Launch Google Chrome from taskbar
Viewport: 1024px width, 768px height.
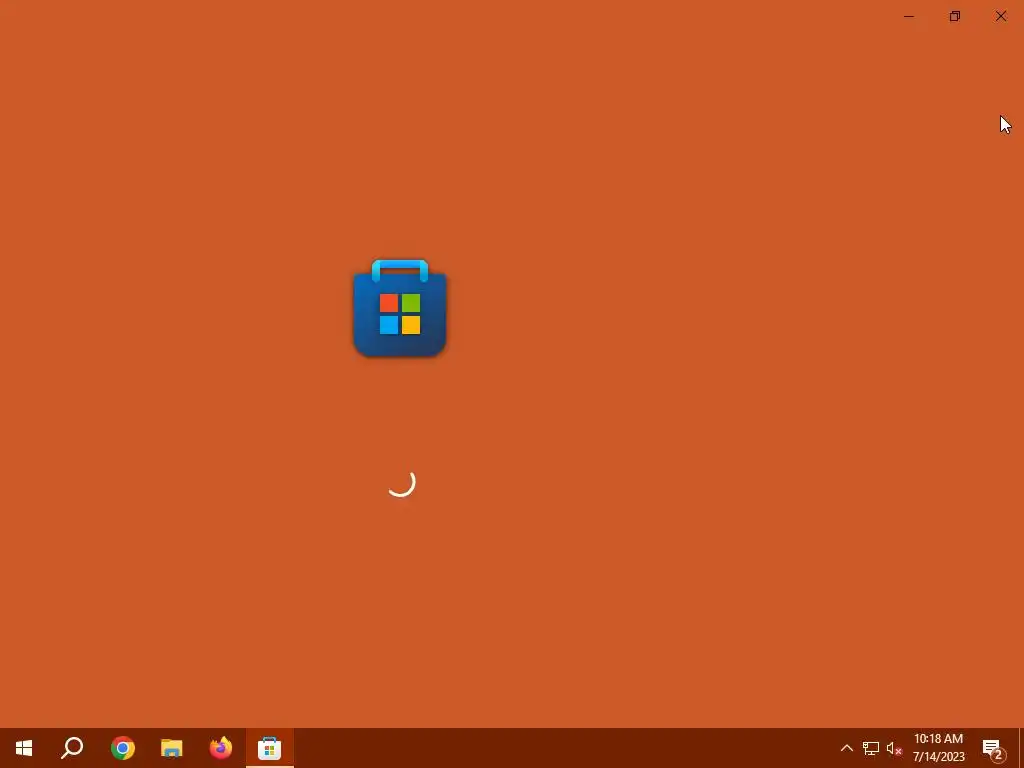[x=123, y=748]
